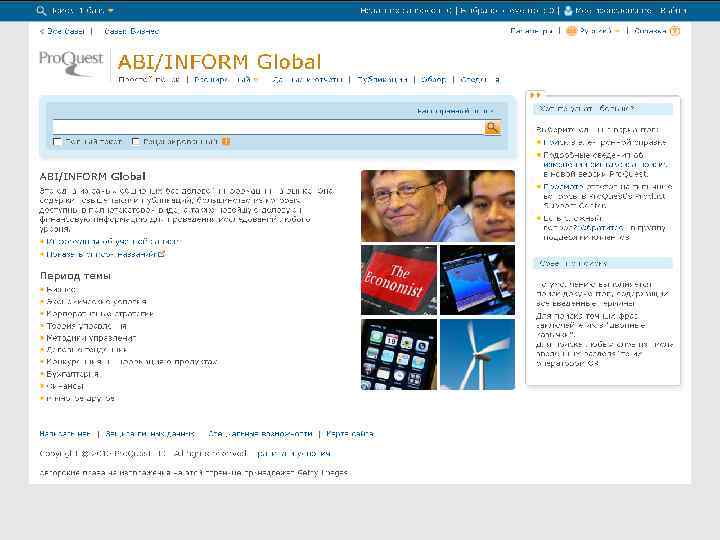Open the Site map footer link
The height and width of the screenshot is (540, 720).
point(350,433)
